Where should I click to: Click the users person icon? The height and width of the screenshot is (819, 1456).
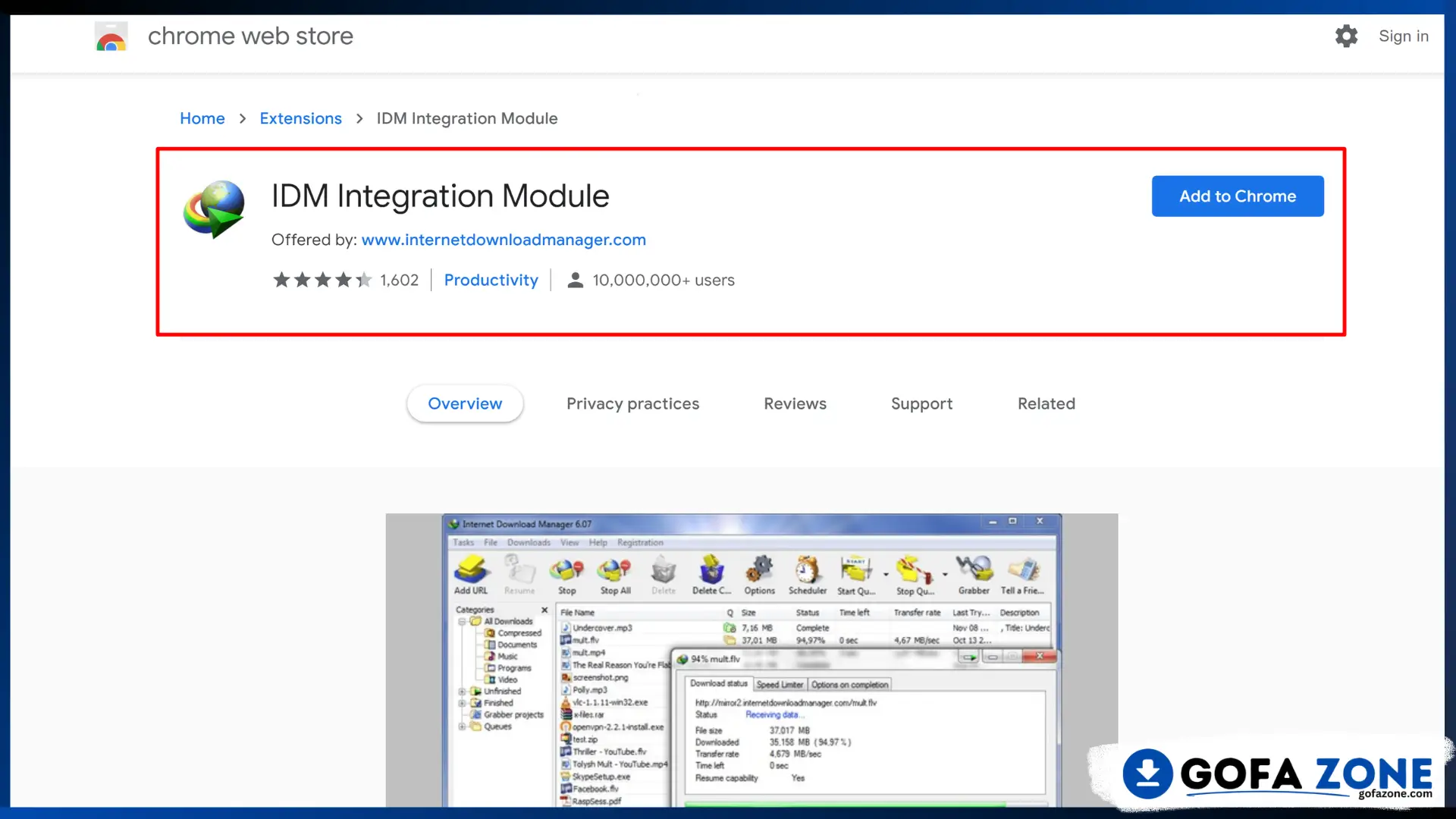[x=576, y=280]
